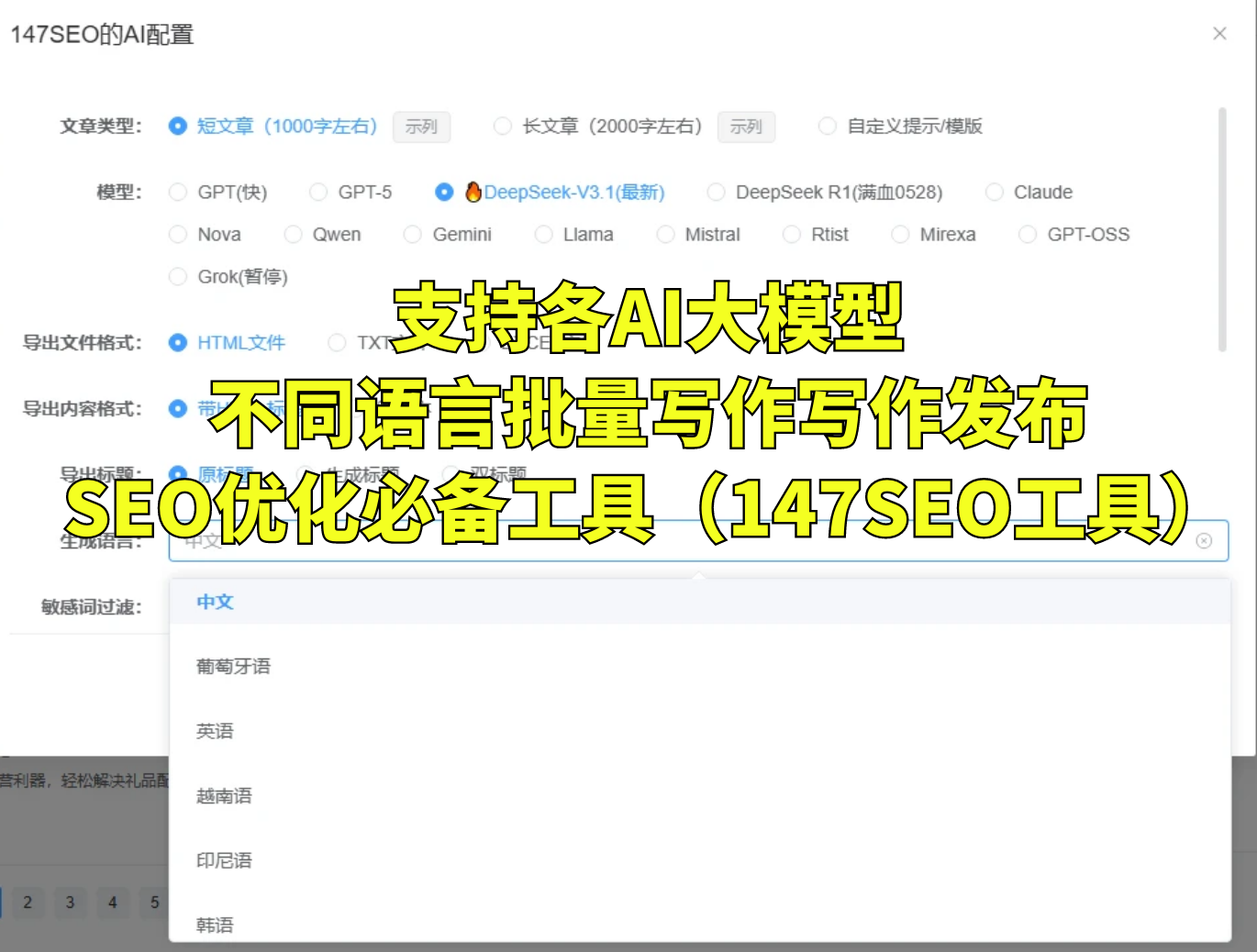Select HTML文件 as export file format
Image resolution: width=1257 pixels, height=952 pixels.
[177, 342]
